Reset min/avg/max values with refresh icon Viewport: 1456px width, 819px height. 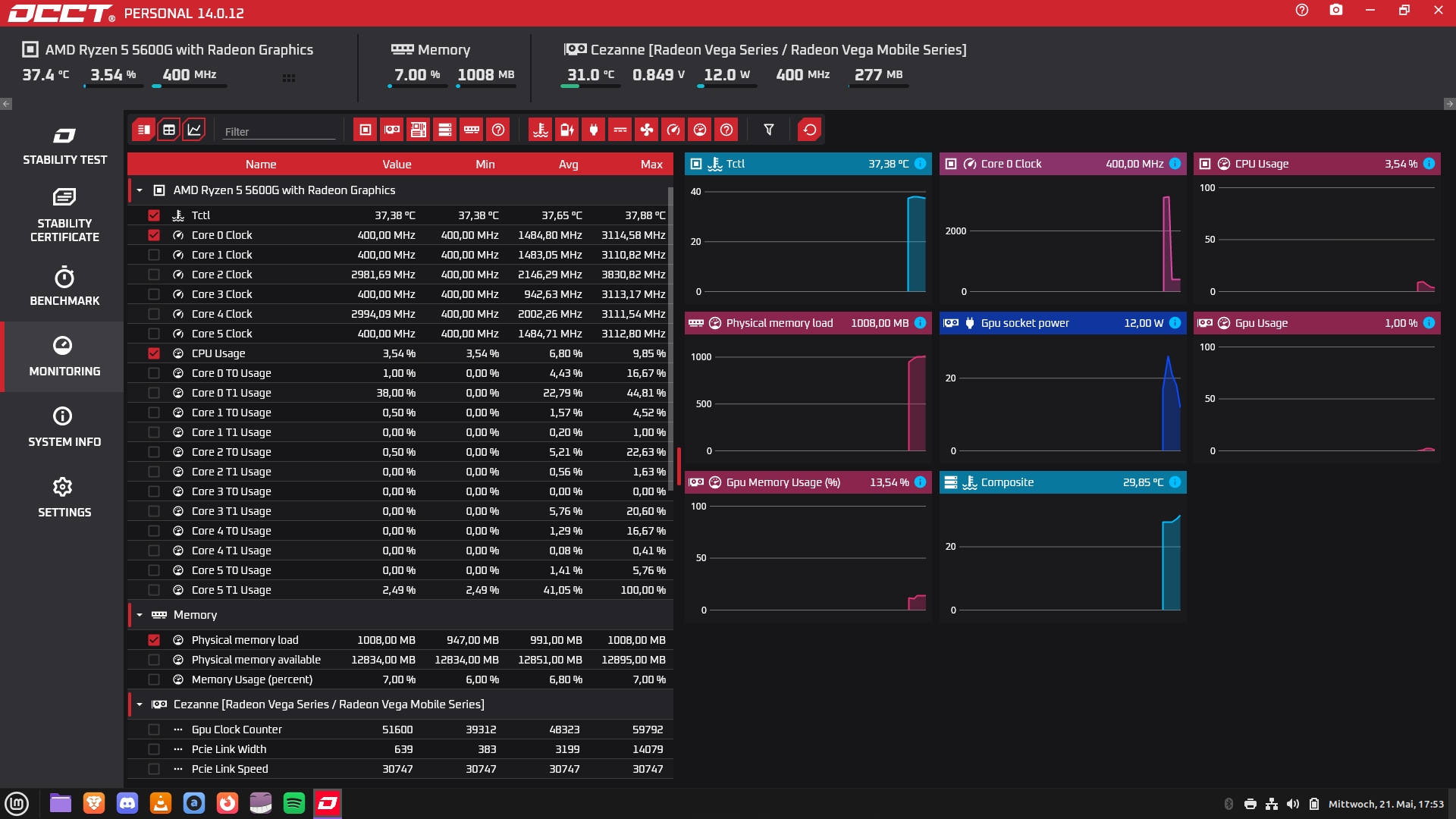pyautogui.click(x=810, y=130)
